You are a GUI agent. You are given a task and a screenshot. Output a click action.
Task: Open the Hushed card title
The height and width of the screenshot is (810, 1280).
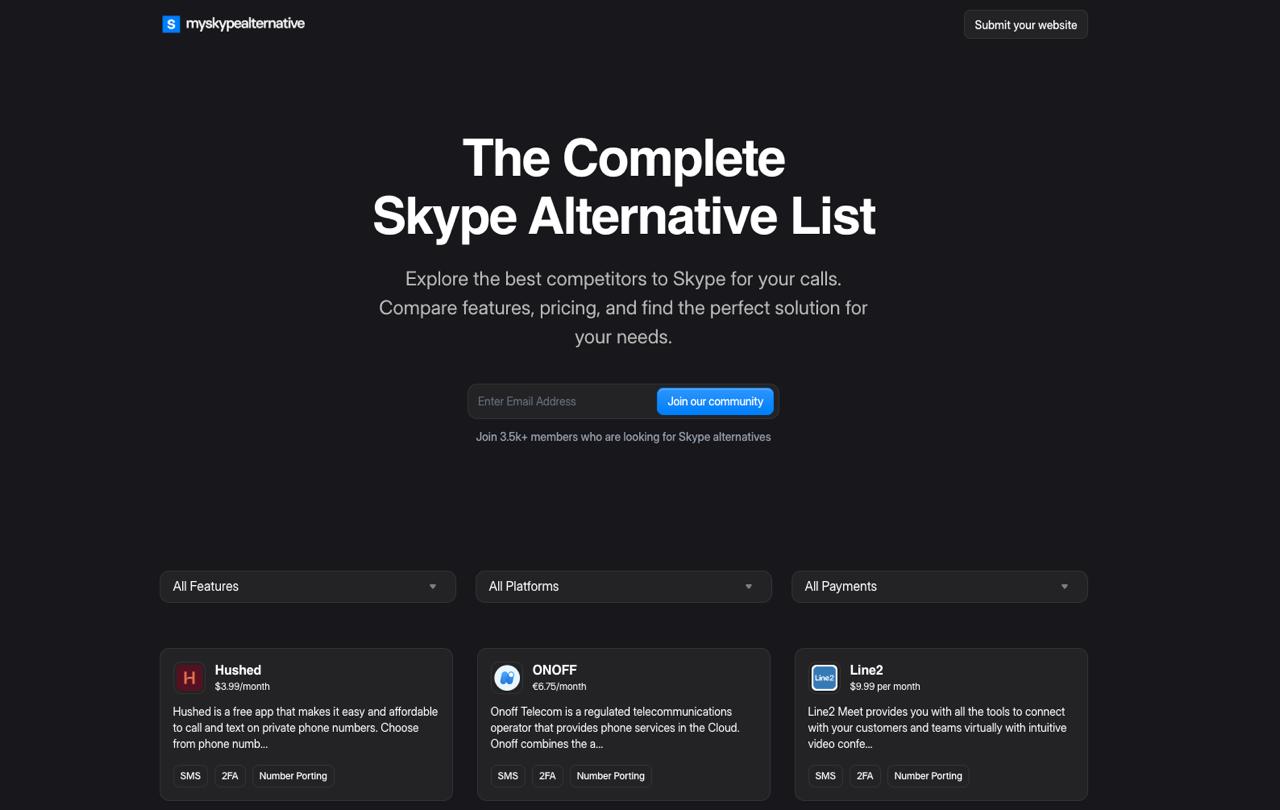(238, 670)
